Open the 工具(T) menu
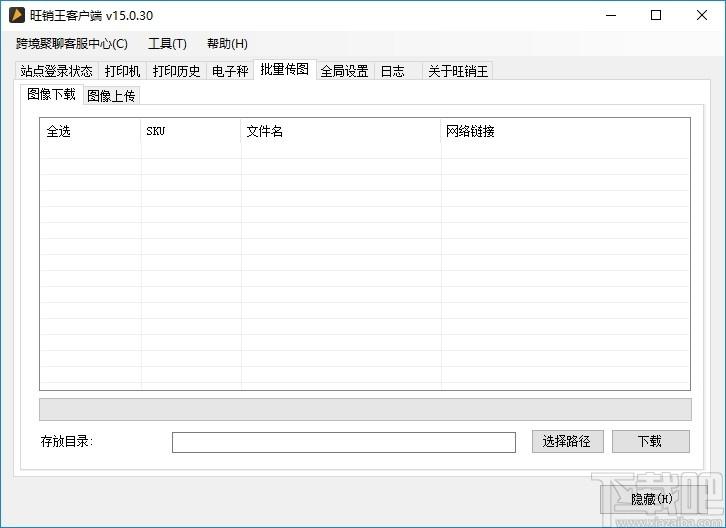This screenshot has width=726, height=528. click(x=167, y=44)
